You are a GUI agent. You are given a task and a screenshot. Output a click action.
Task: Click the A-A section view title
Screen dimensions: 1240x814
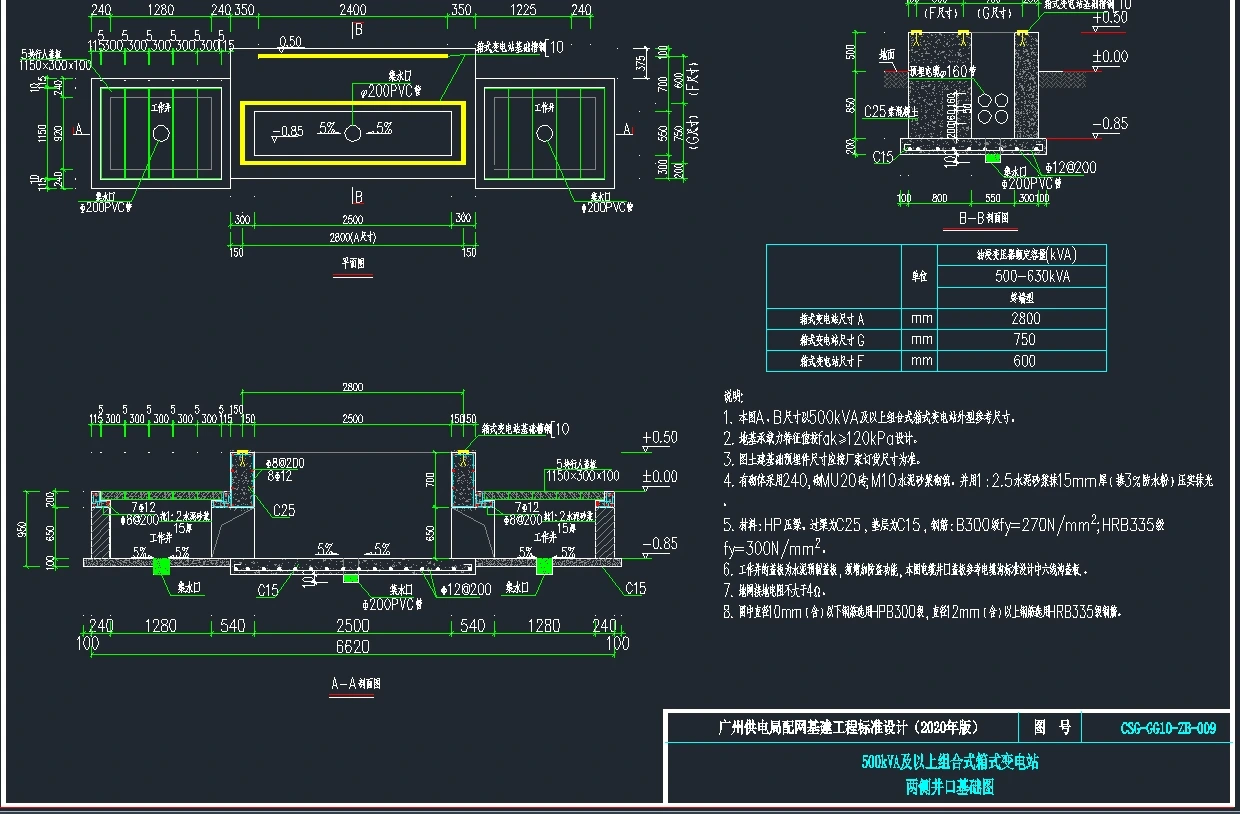[355, 684]
